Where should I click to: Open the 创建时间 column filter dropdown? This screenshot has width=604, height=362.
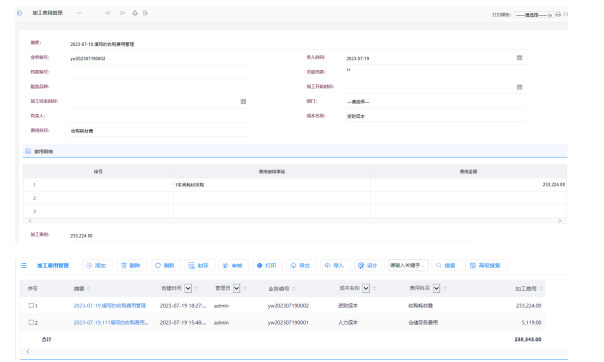[x=188, y=288]
